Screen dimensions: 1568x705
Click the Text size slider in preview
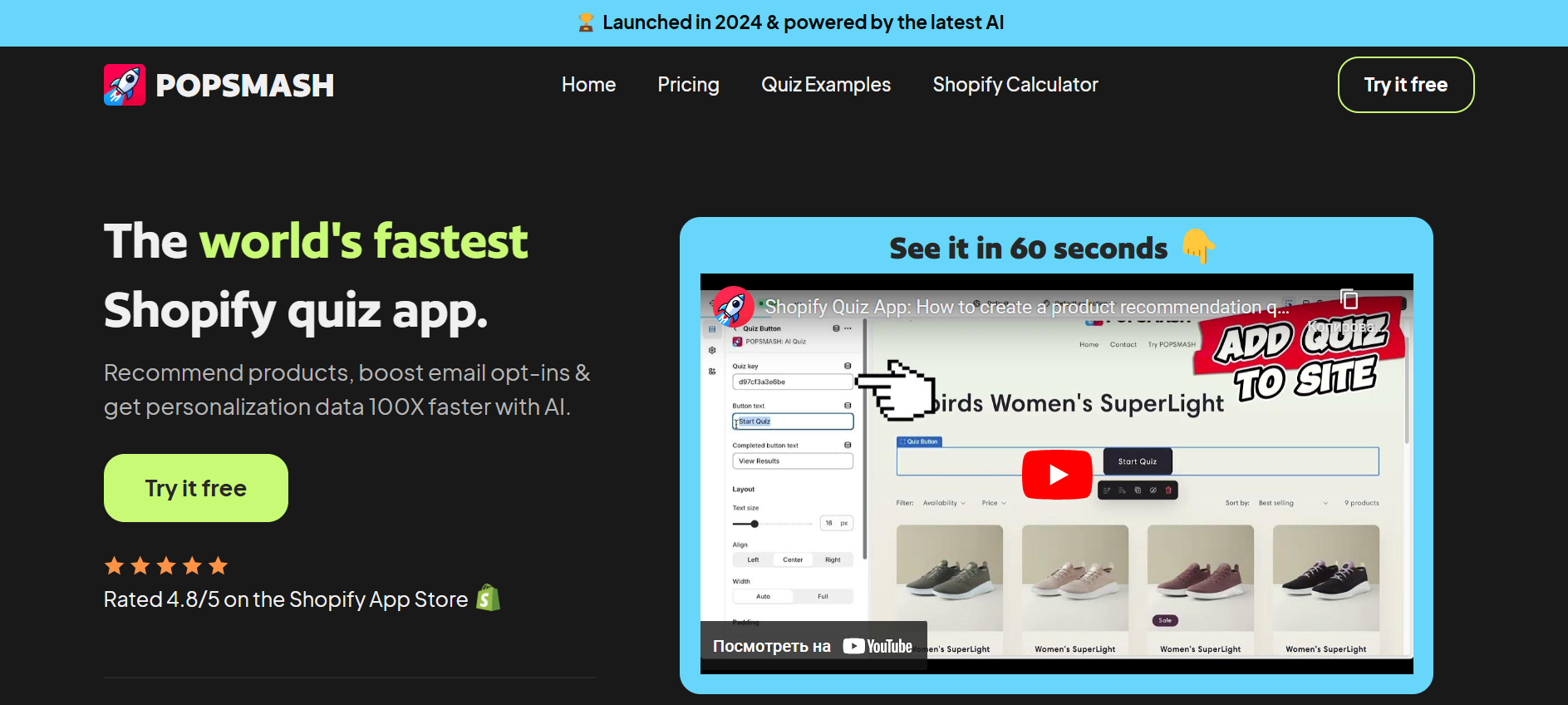[x=773, y=524]
